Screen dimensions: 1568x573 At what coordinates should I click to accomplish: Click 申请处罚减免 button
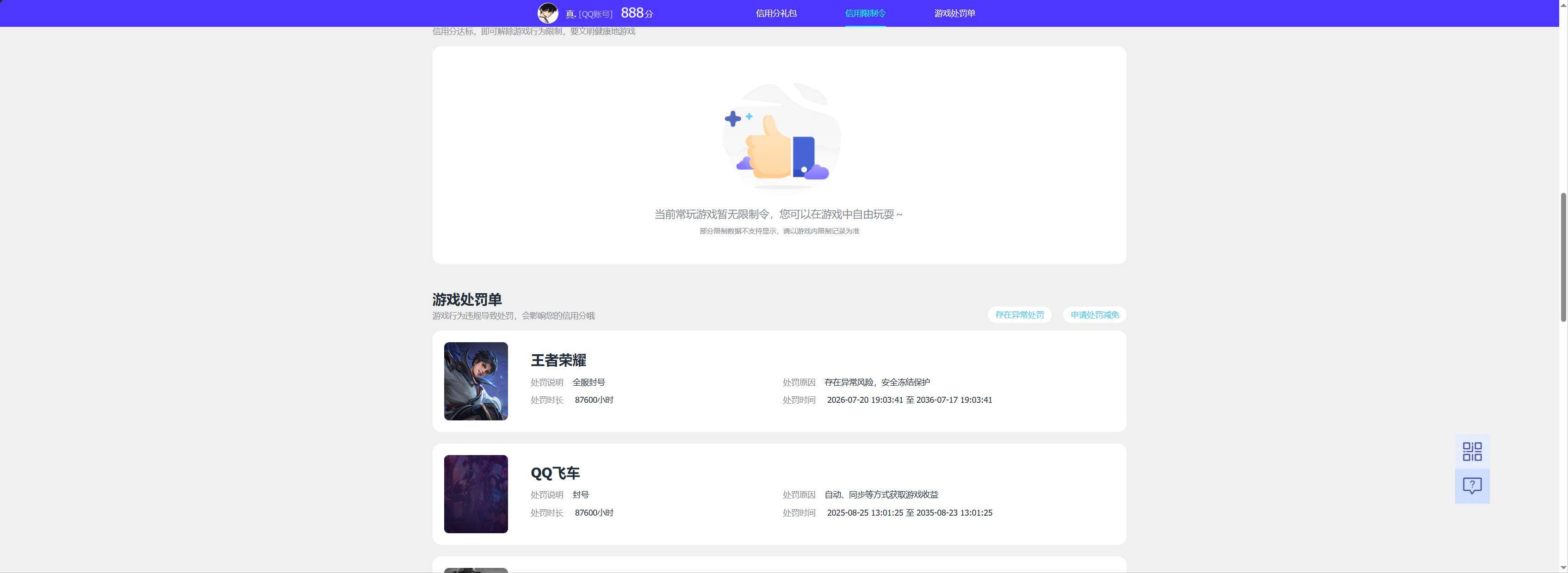click(x=1094, y=314)
